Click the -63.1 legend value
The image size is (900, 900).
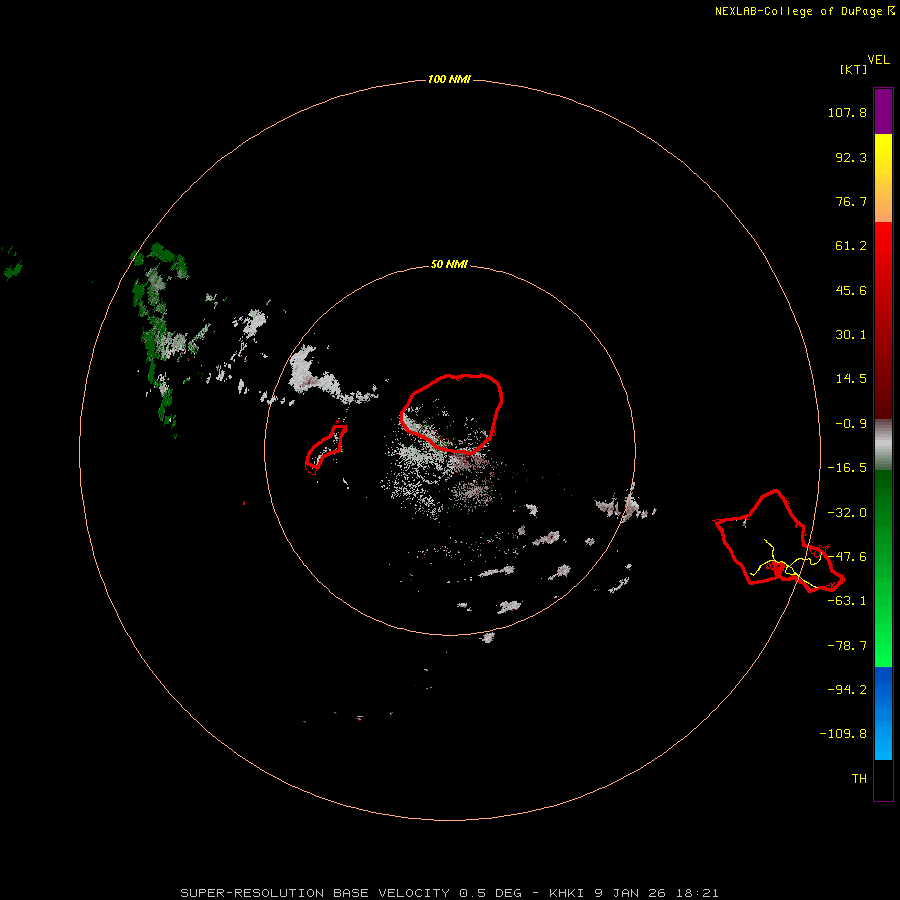(x=847, y=601)
